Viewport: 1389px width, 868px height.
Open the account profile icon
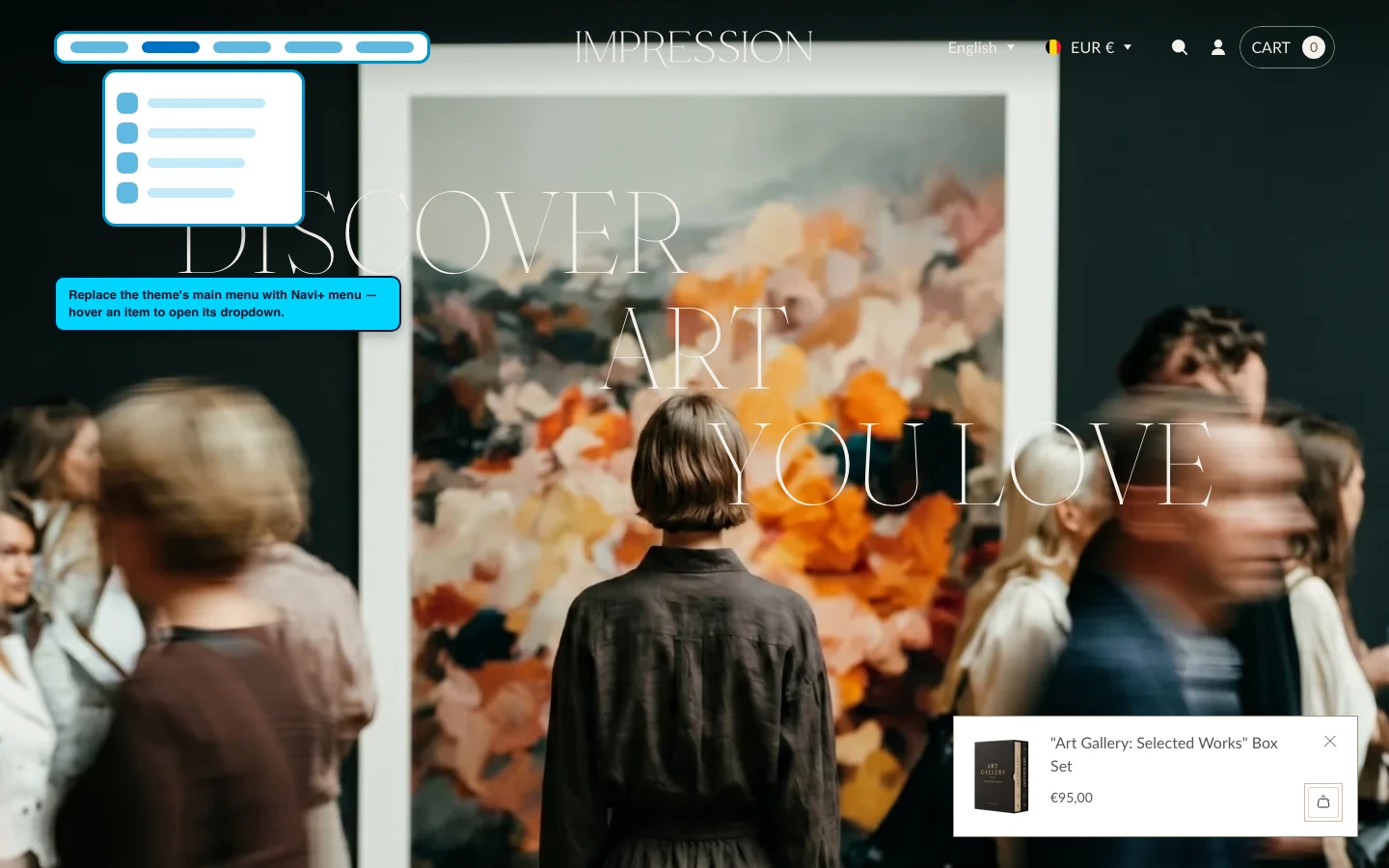(1218, 47)
